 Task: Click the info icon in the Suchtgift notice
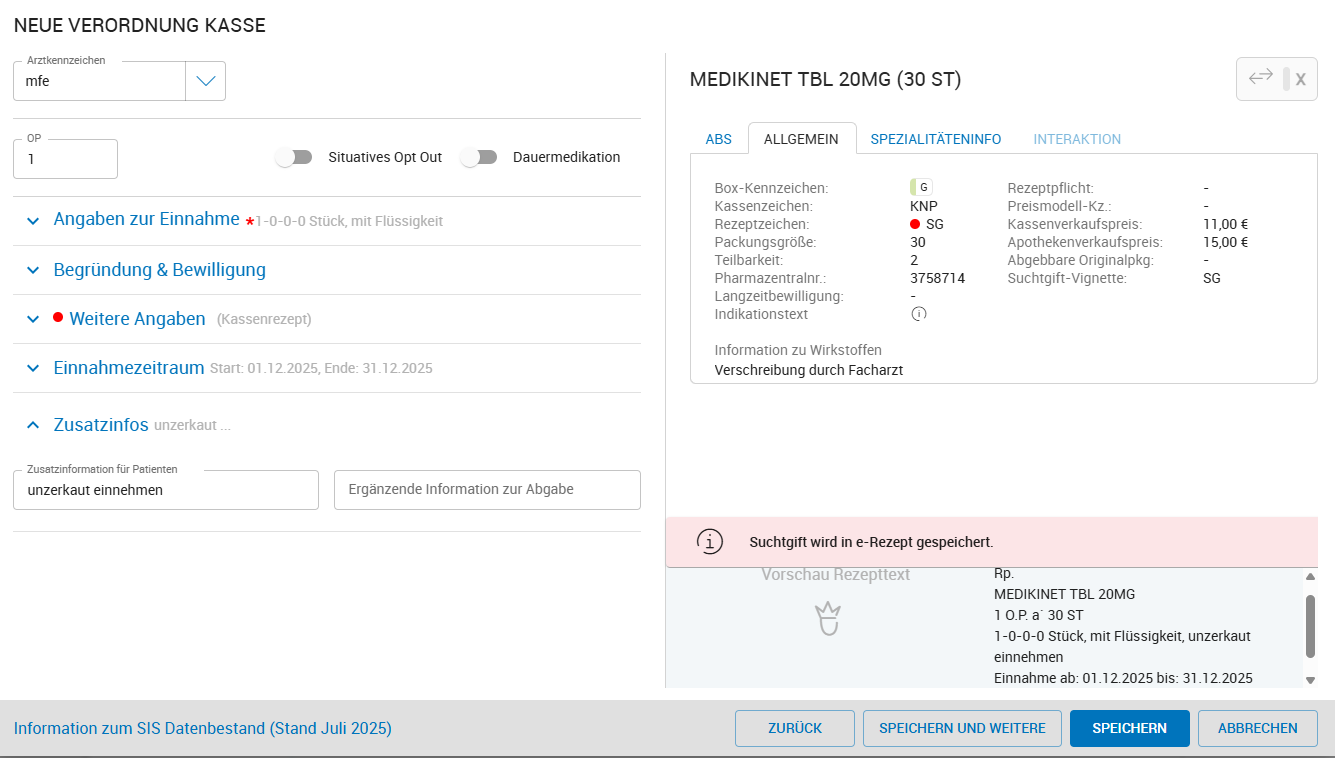click(709, 542)
